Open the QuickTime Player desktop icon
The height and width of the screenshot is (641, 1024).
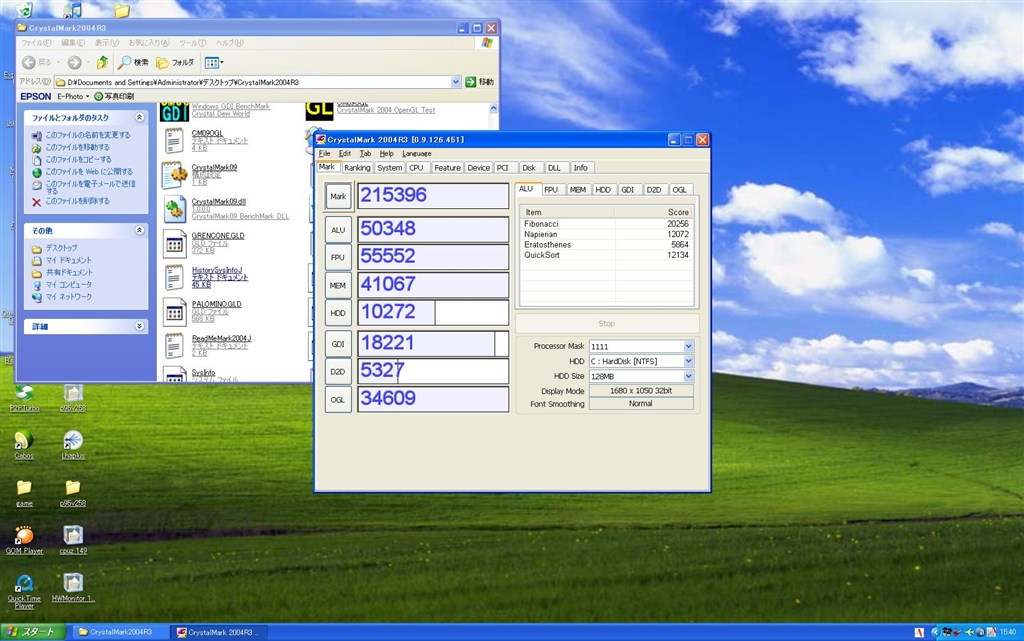pyautogui.click(x=24, y=583)
